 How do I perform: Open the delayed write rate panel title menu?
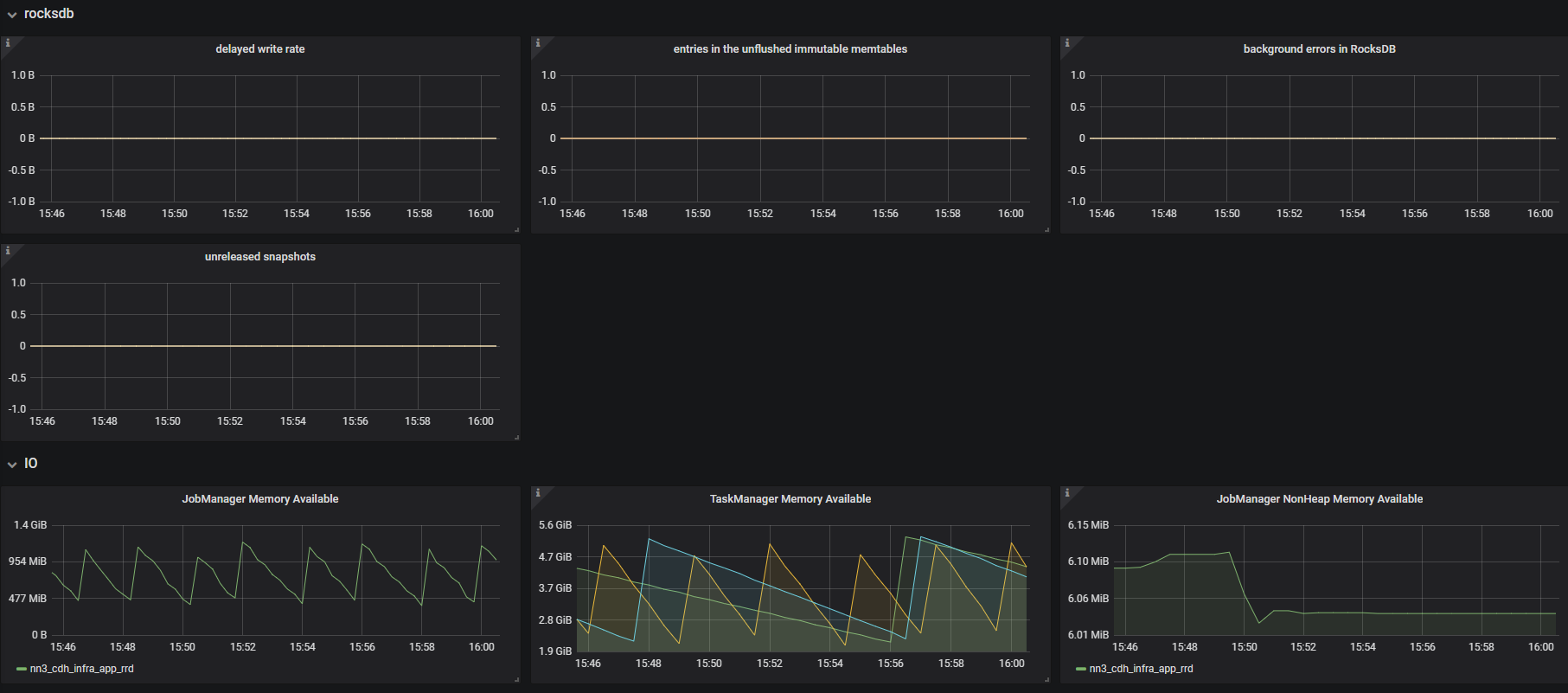click(x=260, y=49)
